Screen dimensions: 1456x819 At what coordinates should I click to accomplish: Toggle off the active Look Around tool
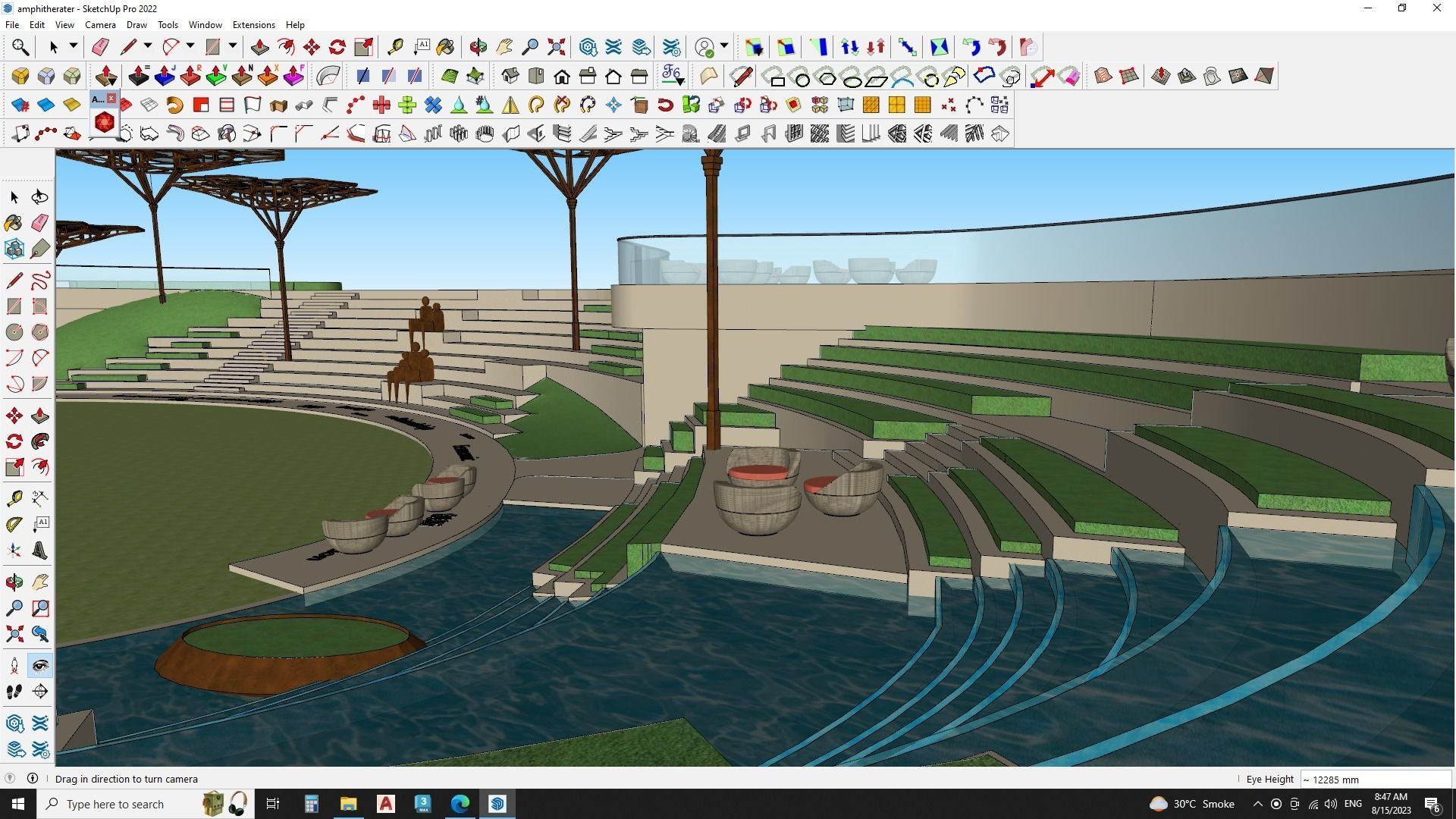tap(40, 665)
